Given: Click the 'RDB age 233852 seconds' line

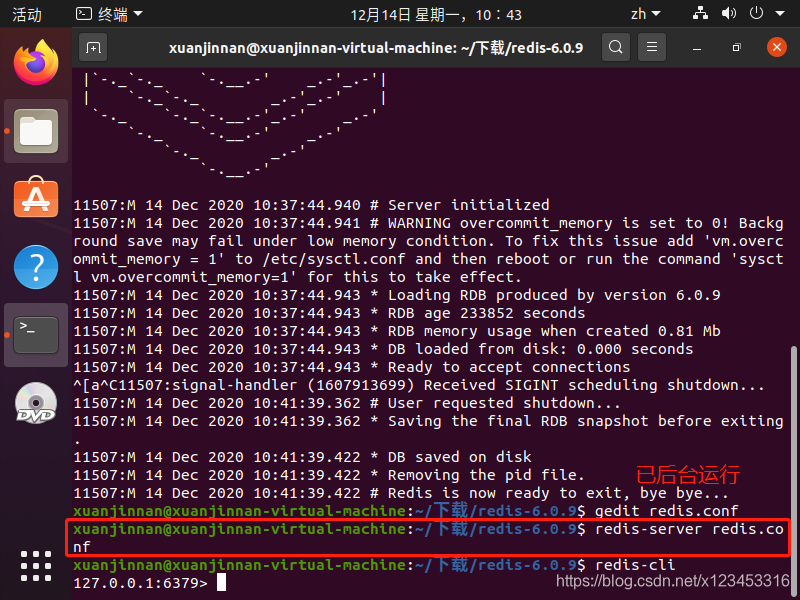Looking at the screenshot, I should 329,313.
